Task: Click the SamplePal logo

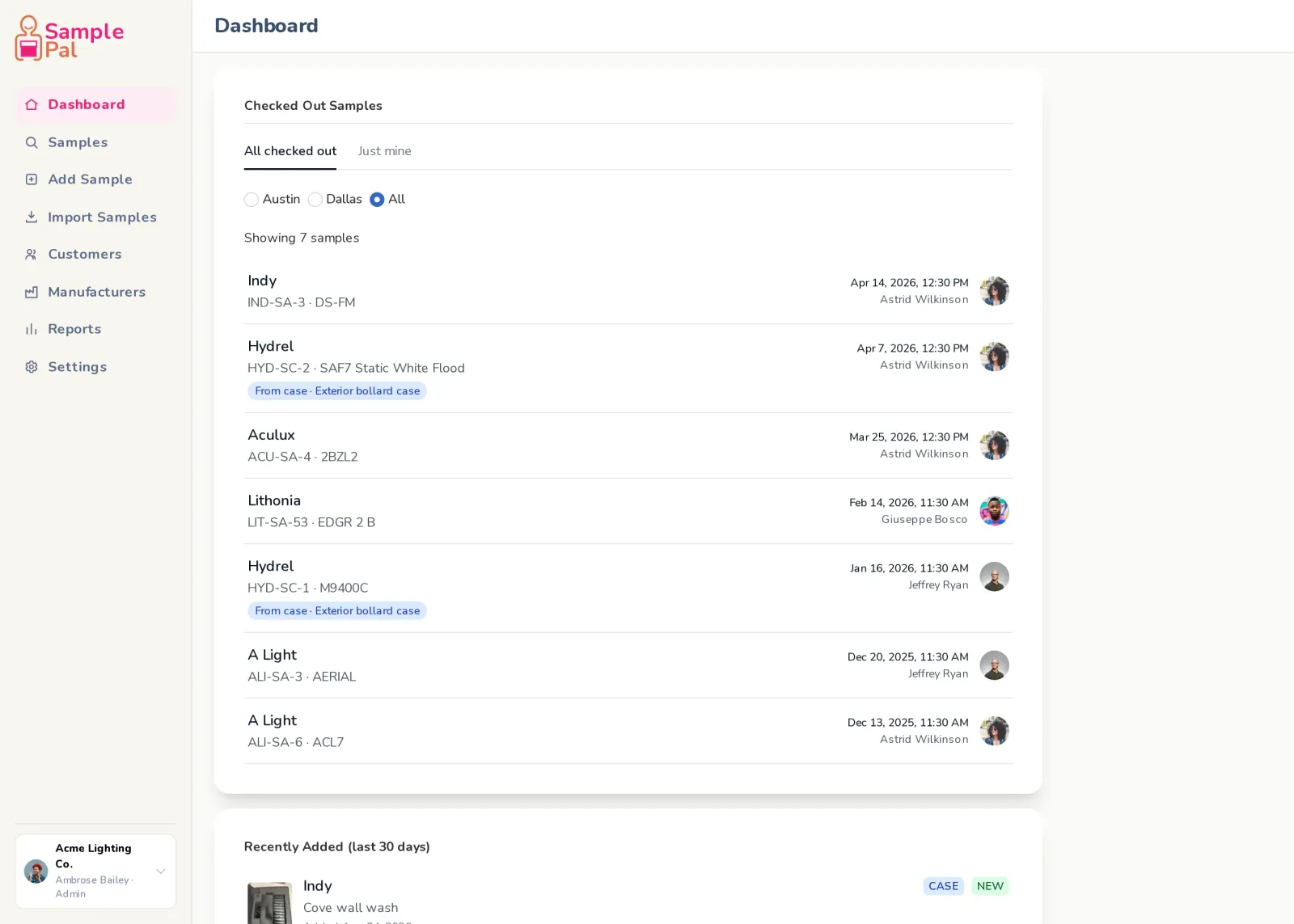Action: (x=70, y=38)
